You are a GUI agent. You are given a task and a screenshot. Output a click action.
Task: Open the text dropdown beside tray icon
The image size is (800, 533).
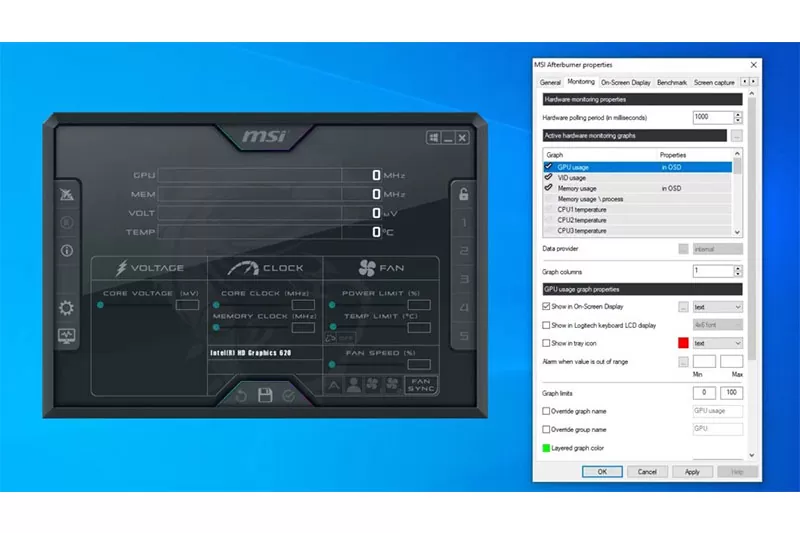coord(717,343)
